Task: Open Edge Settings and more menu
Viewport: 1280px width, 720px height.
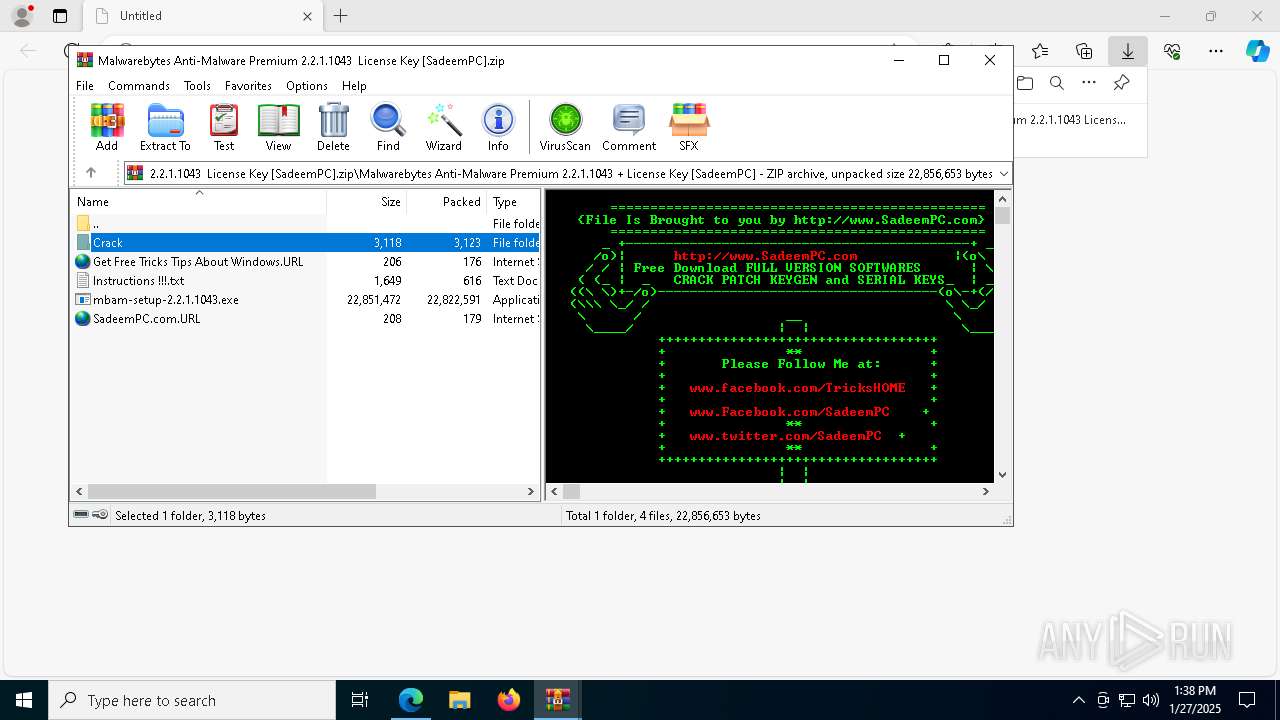Action: 1215,51
